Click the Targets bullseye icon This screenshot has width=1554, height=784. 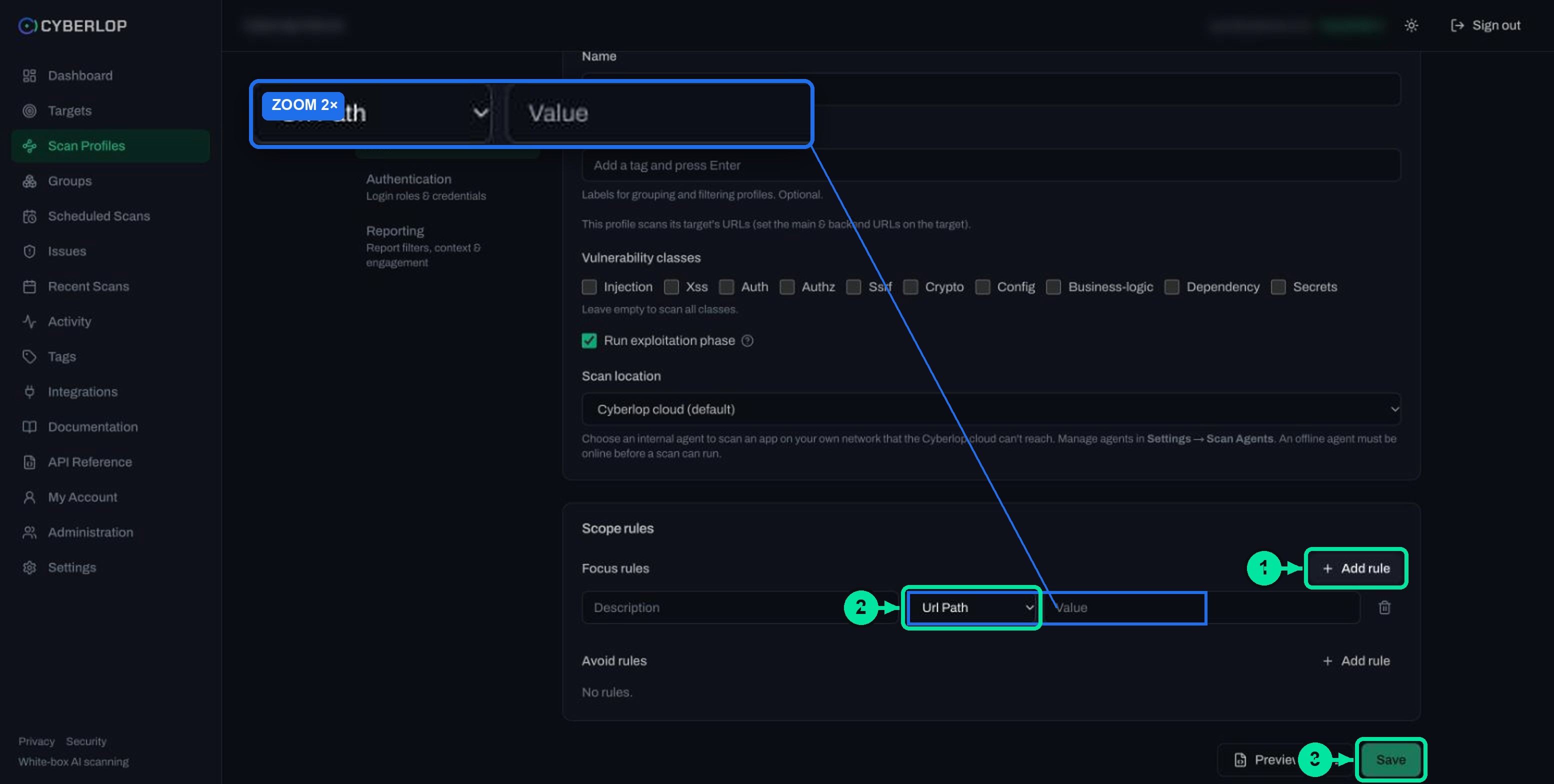point(29,110)
